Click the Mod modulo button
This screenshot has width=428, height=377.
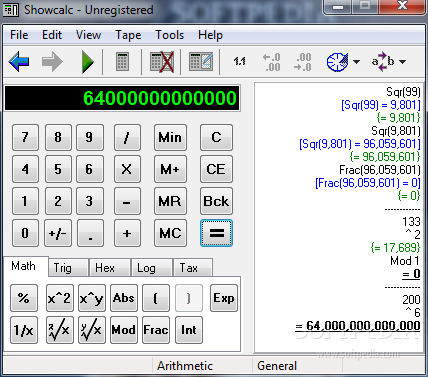124,330
